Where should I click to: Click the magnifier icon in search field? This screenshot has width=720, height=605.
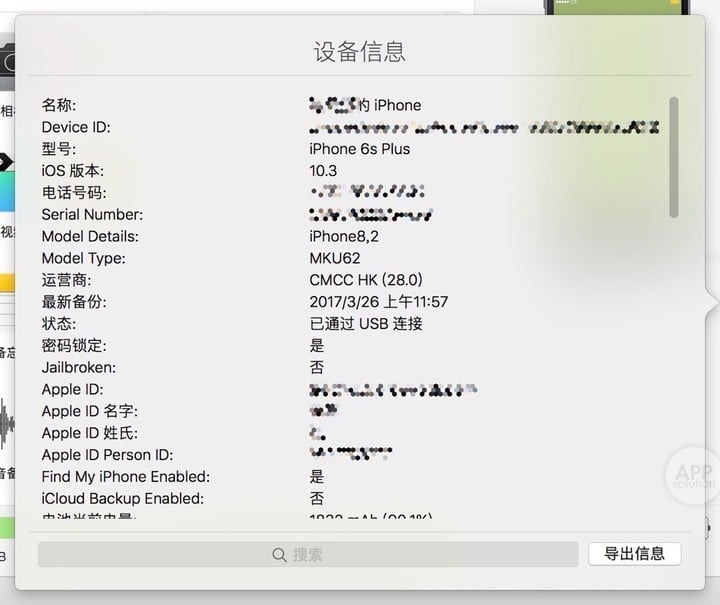coord(279,555)
